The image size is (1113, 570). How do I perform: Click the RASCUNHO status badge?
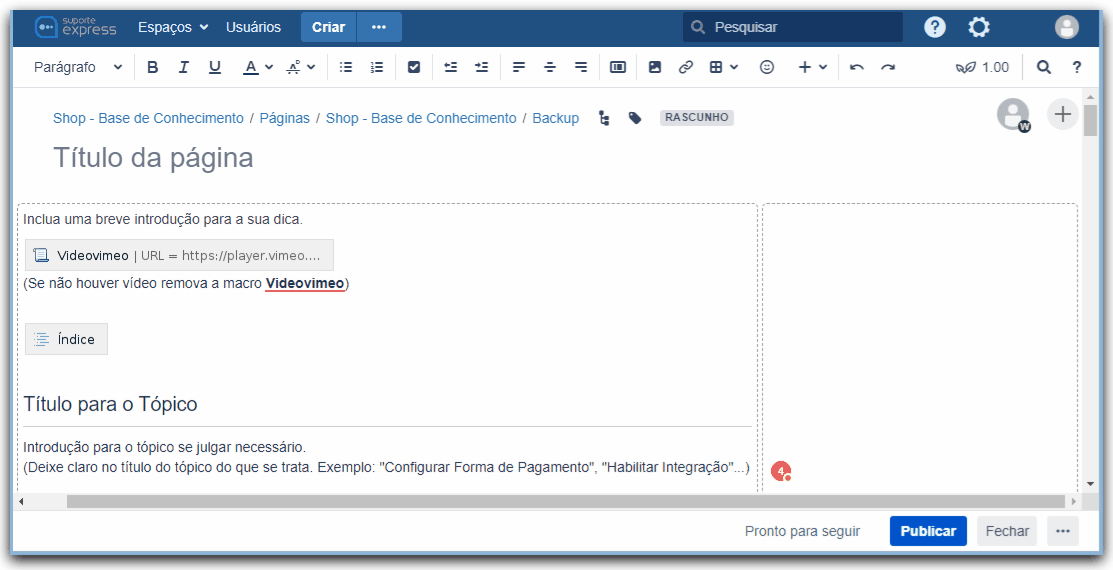click(x=697, y=118)
